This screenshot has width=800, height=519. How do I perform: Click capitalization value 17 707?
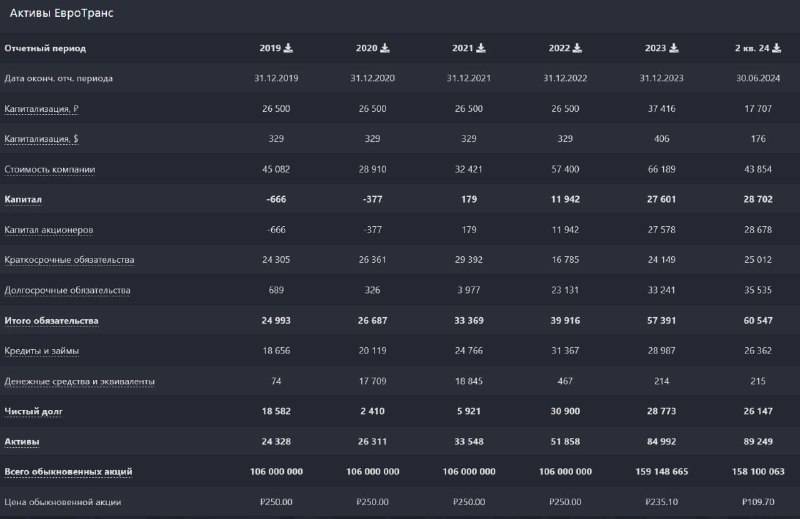coord(758,109)
